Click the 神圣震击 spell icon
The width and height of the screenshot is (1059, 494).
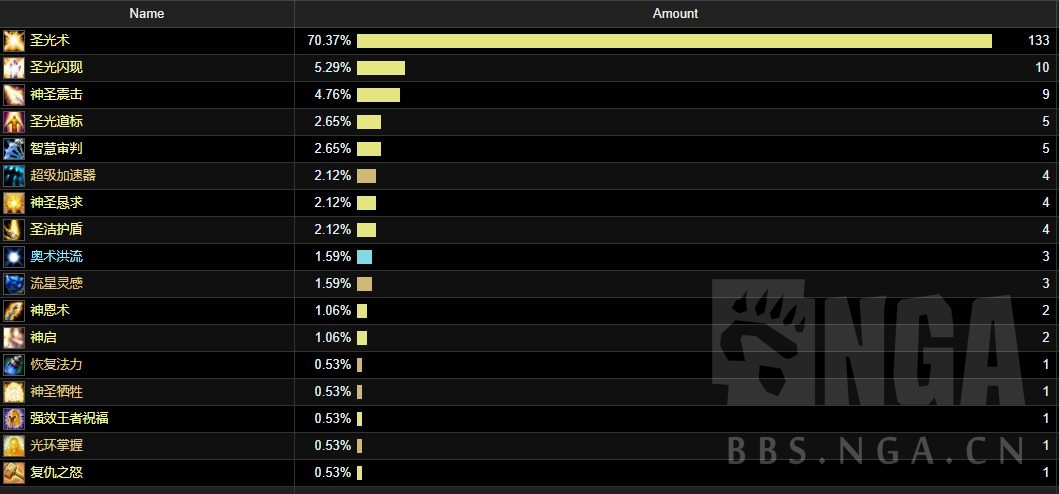[14, 95]
